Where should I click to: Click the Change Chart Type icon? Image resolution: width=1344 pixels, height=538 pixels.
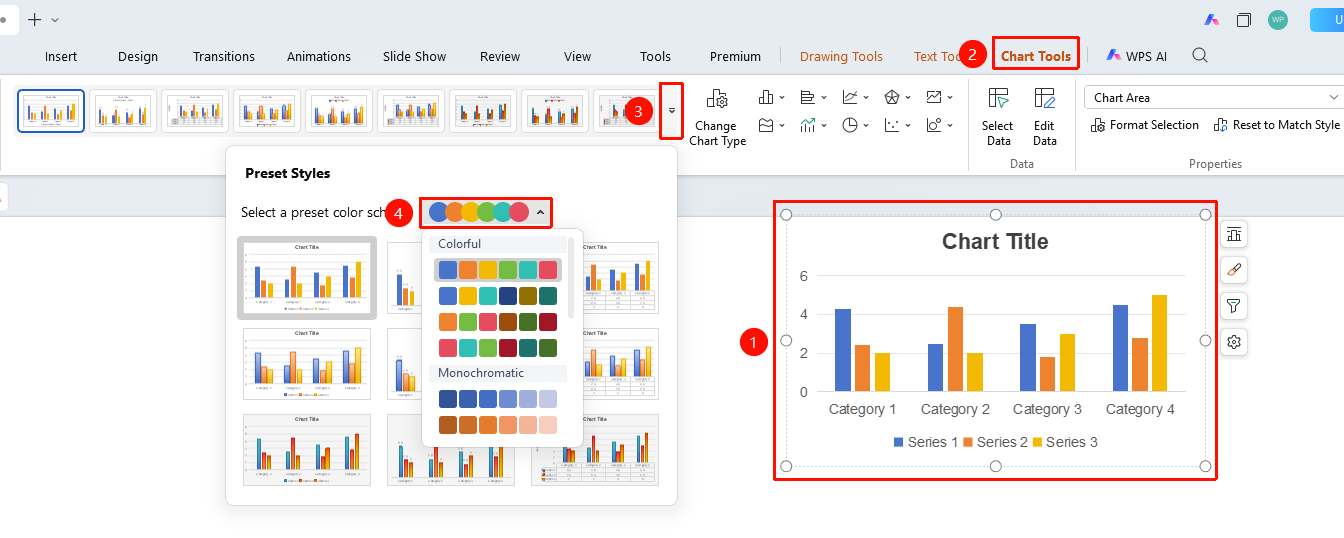(717, 100)
